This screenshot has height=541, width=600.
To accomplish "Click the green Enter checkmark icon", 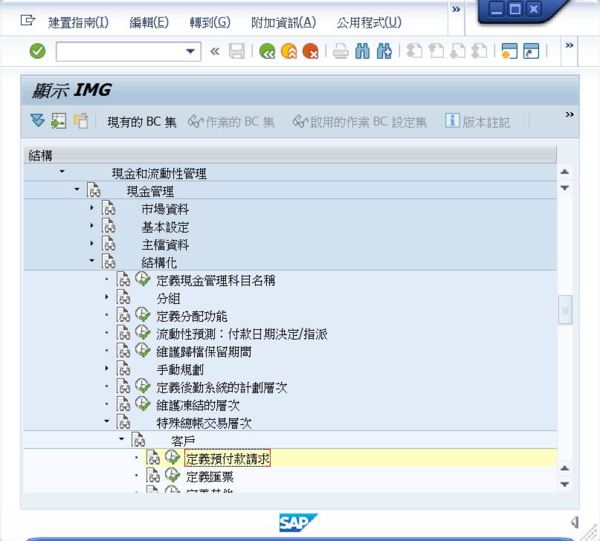I will 37,51.
